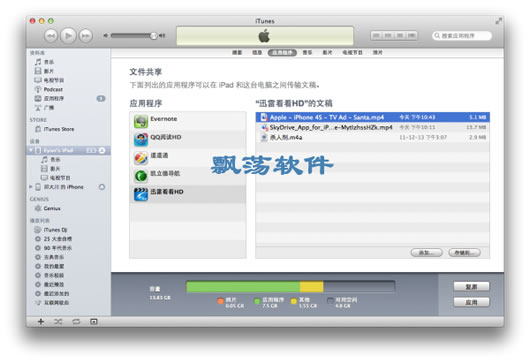Image resolution: width=530 pixels, height=363 pixels.
Task: Eject the iPad with its eject icon
Action: pyautogui.click(x=102, y=150)
